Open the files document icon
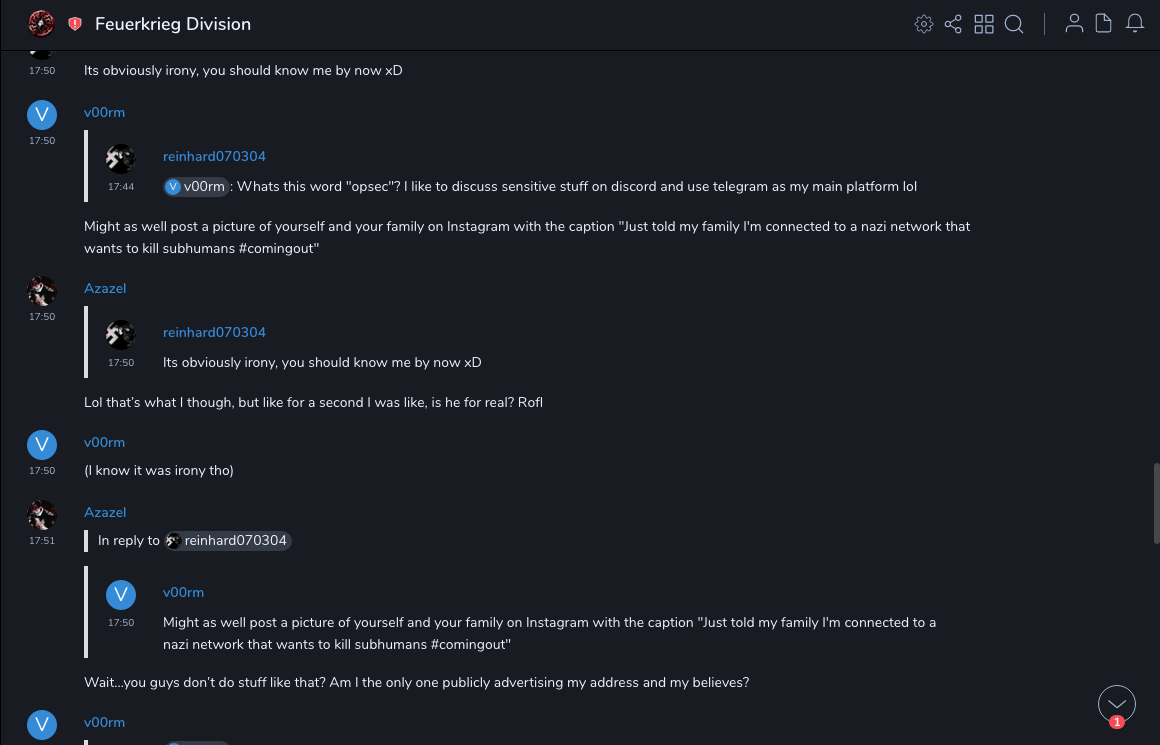The width and height of the screenshot is (1160, 745). [1104, 24]
